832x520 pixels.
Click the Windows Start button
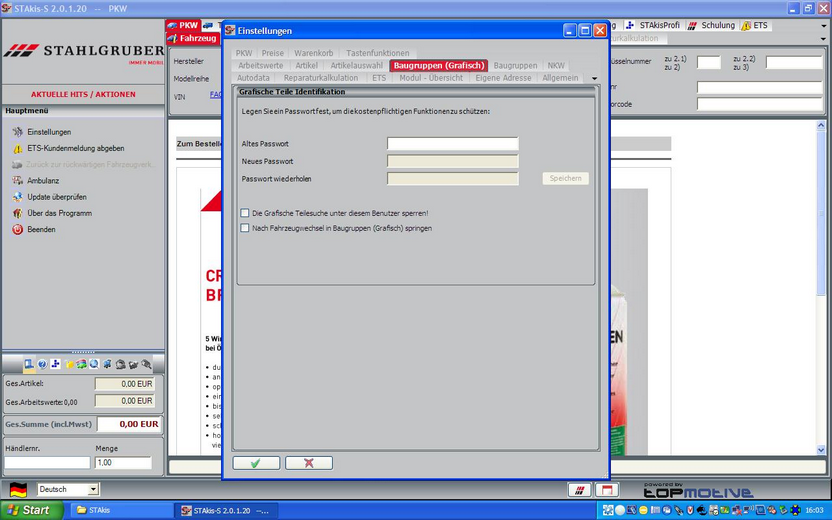(x=30, y=510)
